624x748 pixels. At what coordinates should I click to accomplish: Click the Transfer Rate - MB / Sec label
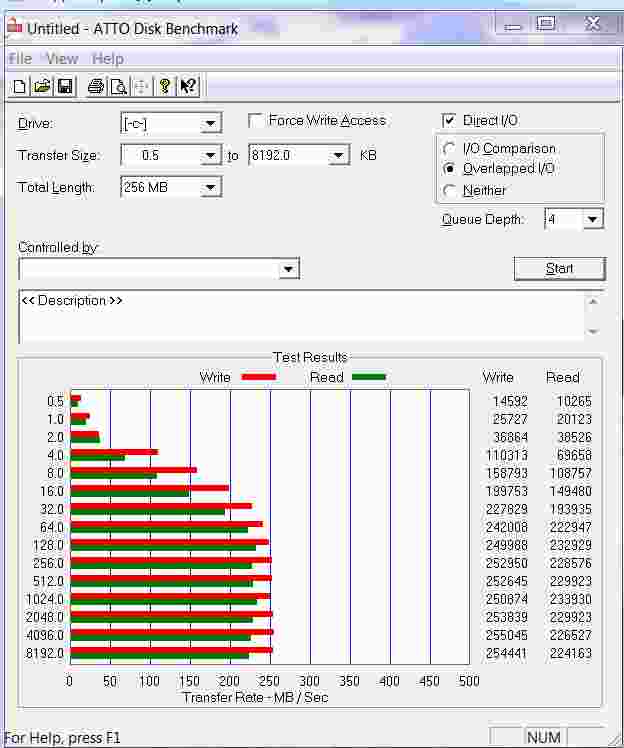tap(255, 697)
